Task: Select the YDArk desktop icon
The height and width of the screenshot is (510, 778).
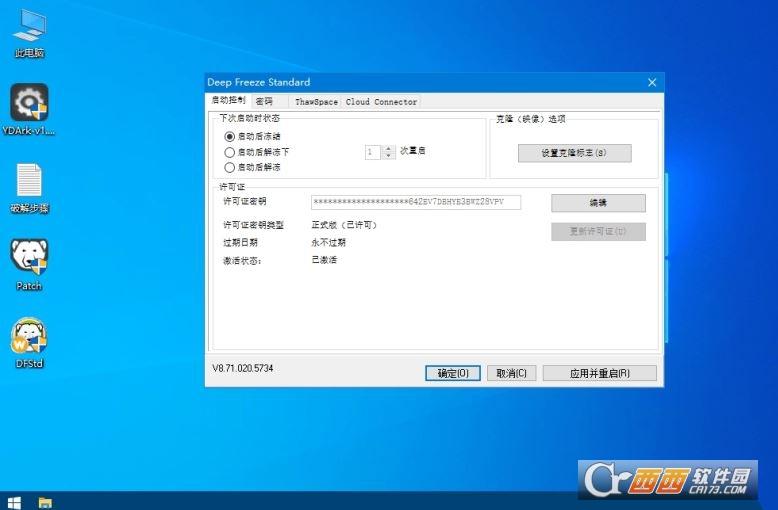Action: [x=29, y=110]
